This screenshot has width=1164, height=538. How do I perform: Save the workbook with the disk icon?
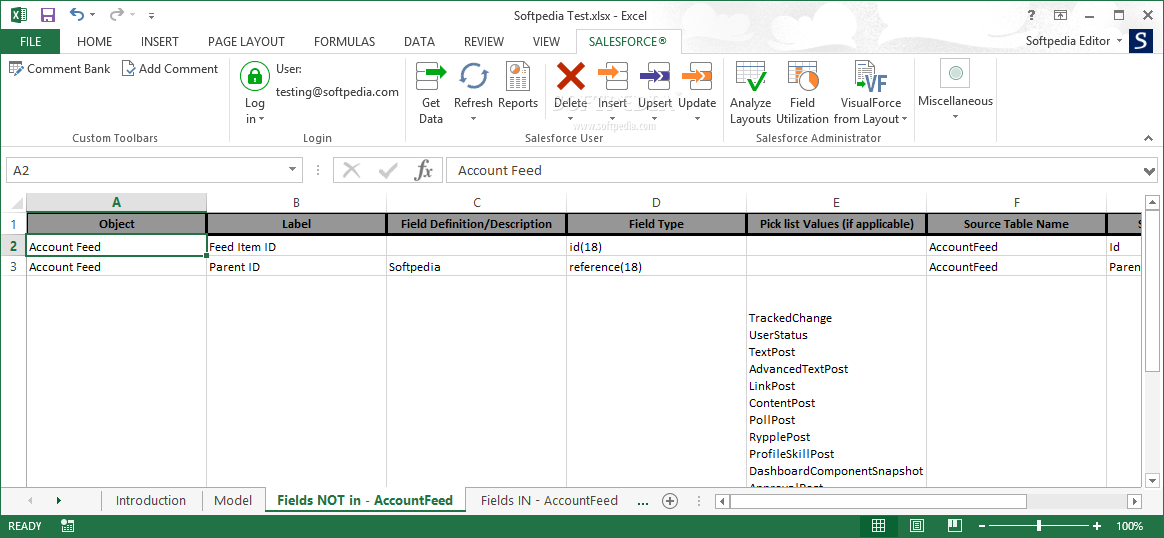pyautogui.click(x=48, y=14)
